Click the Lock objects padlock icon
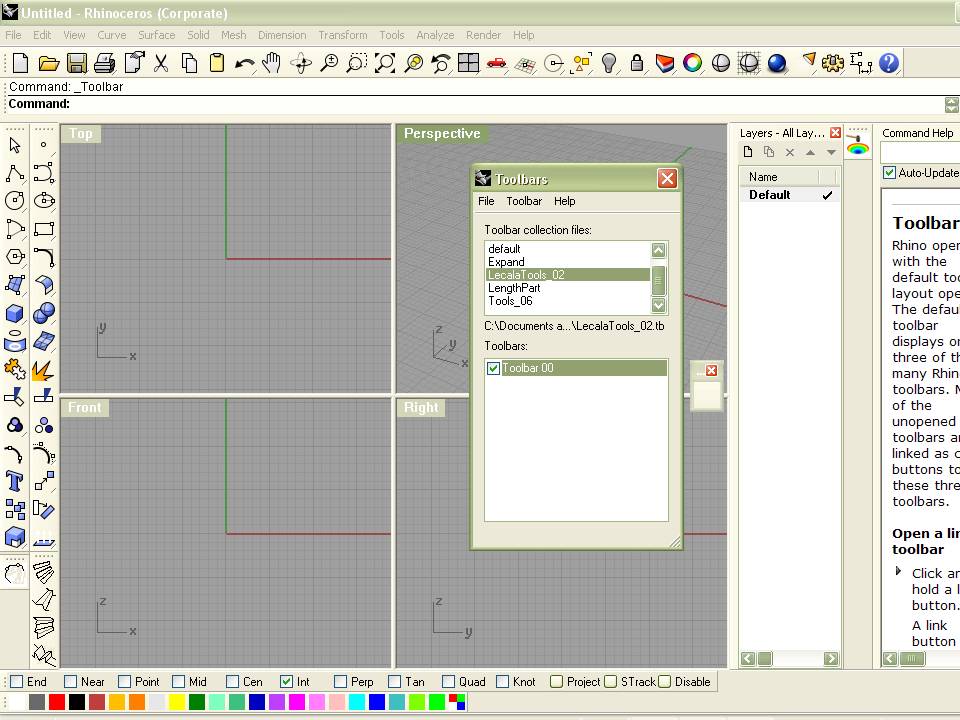This screenshot has width=960, height=720. point(637,63)
